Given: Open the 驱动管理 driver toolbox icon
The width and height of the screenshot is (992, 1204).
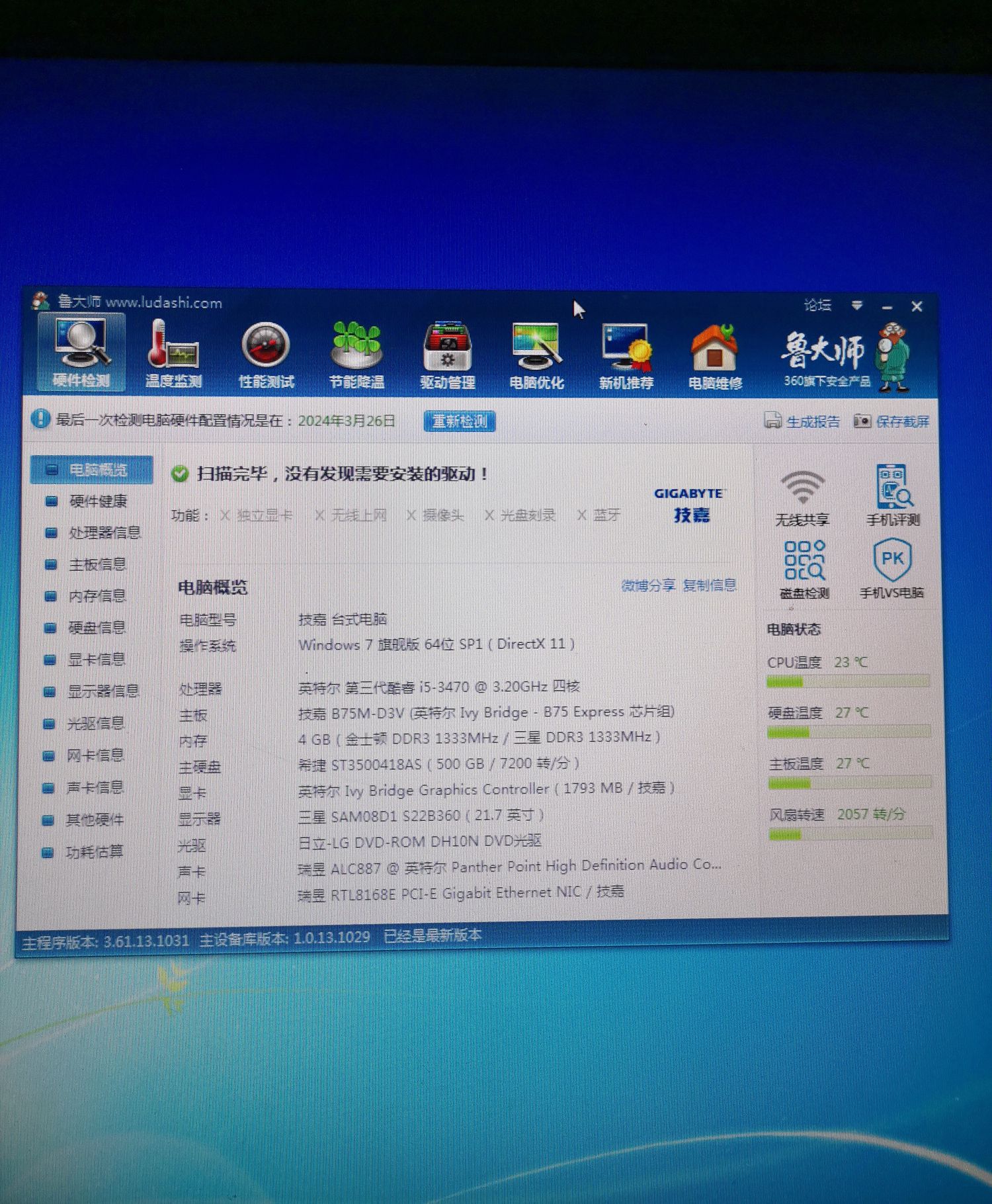Looking at the screenshot, I should (448, 355).
